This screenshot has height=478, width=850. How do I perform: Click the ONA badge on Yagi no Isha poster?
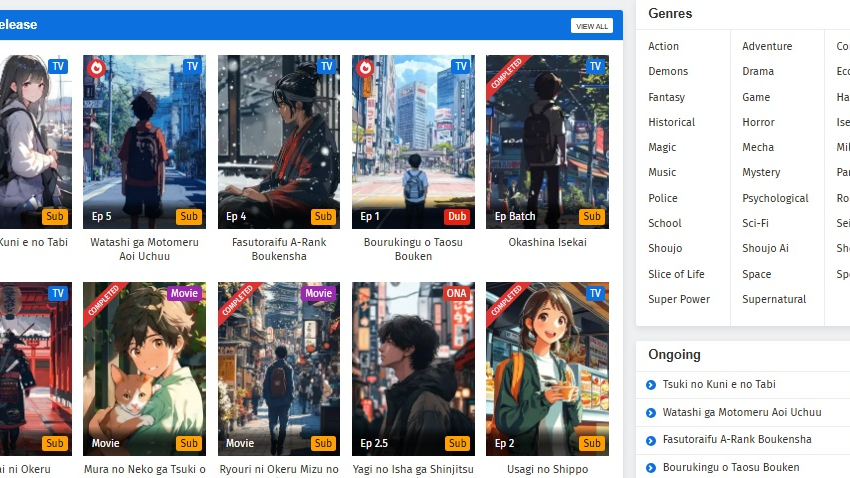[x=456, y=293]
